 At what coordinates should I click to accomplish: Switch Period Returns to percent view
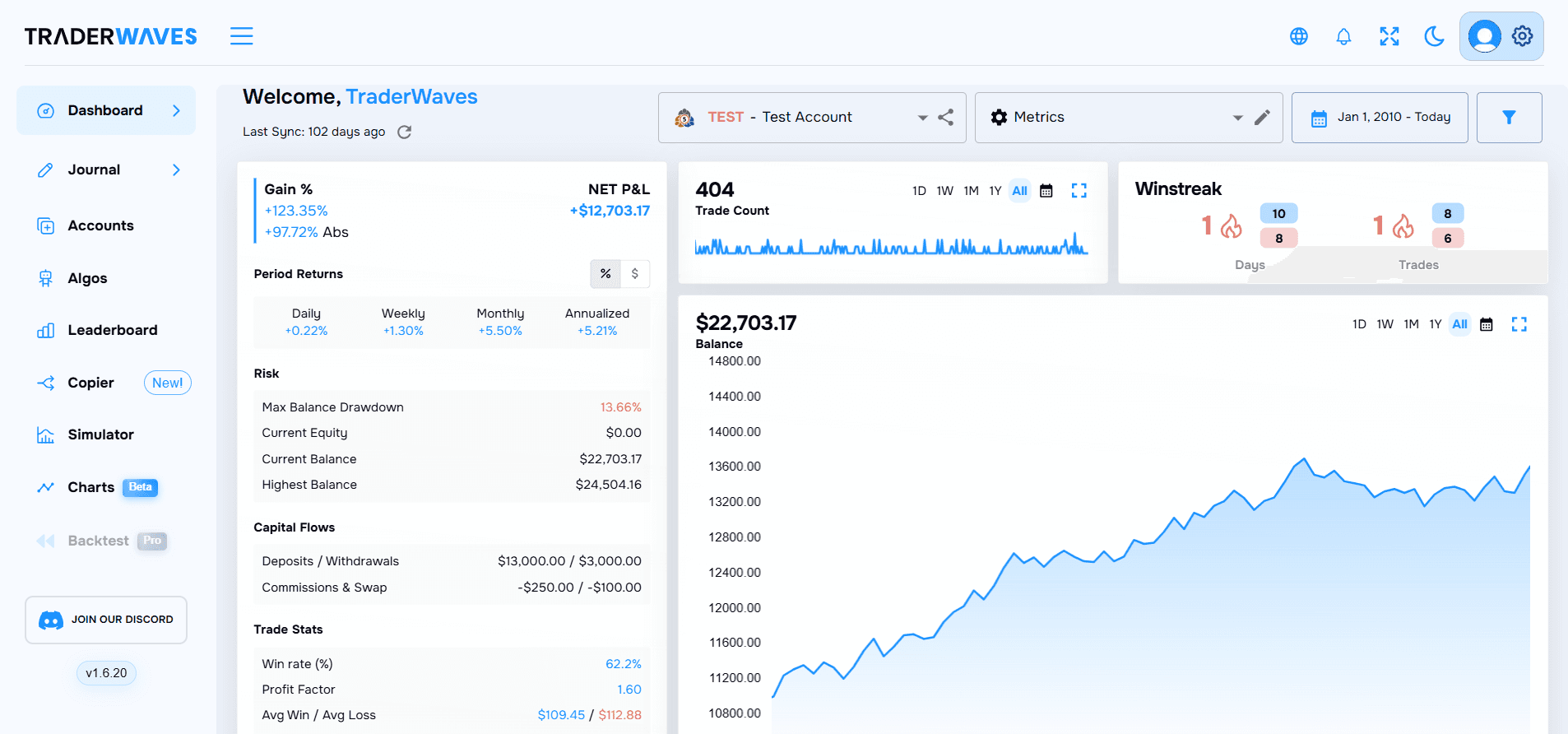(605, 274)
